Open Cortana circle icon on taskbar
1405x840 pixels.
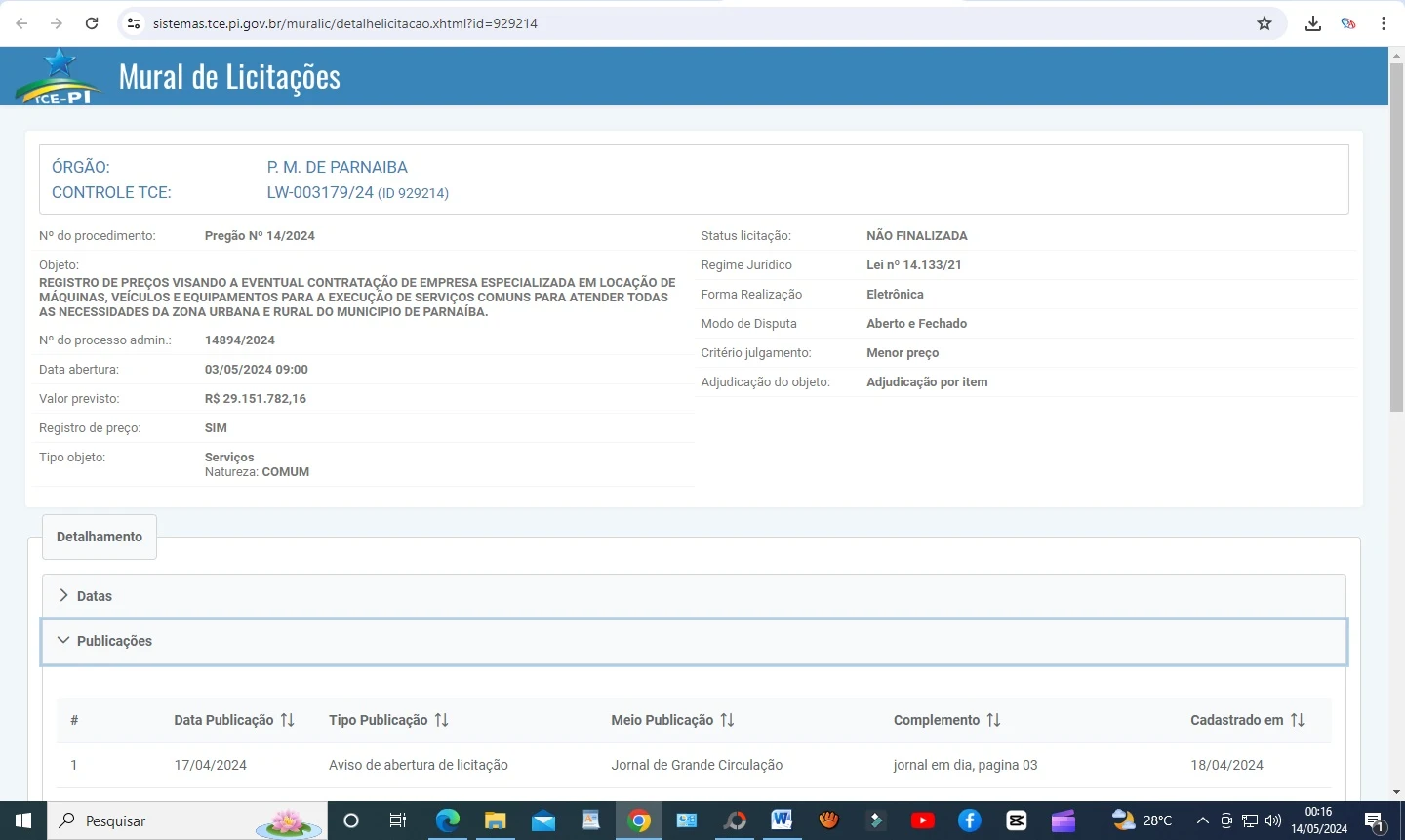coord(351,820)
